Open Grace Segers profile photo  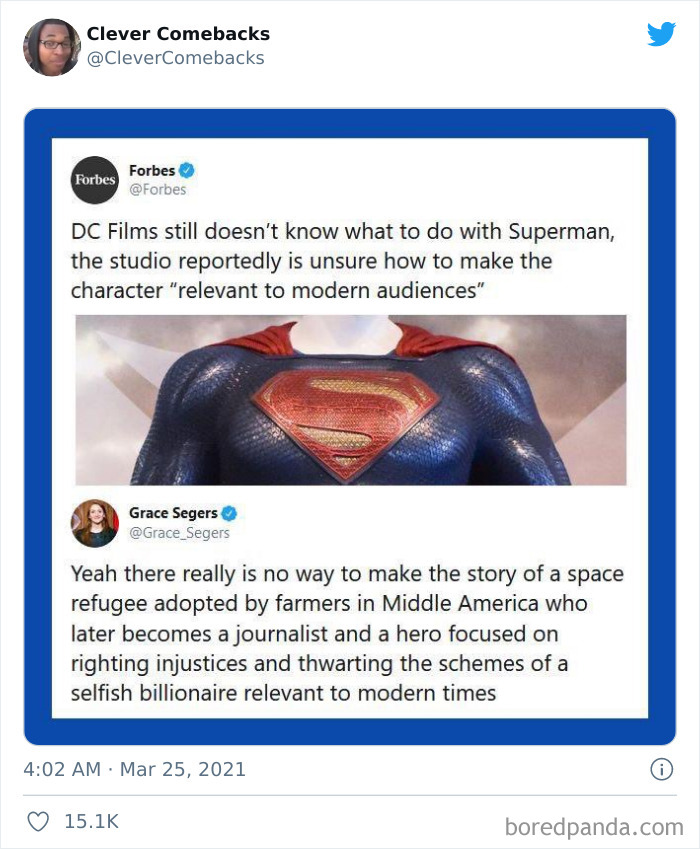coord(95,523)
